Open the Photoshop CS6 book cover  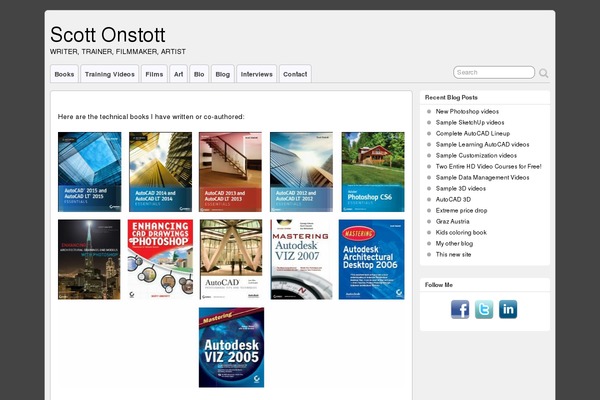pos(373,172)
